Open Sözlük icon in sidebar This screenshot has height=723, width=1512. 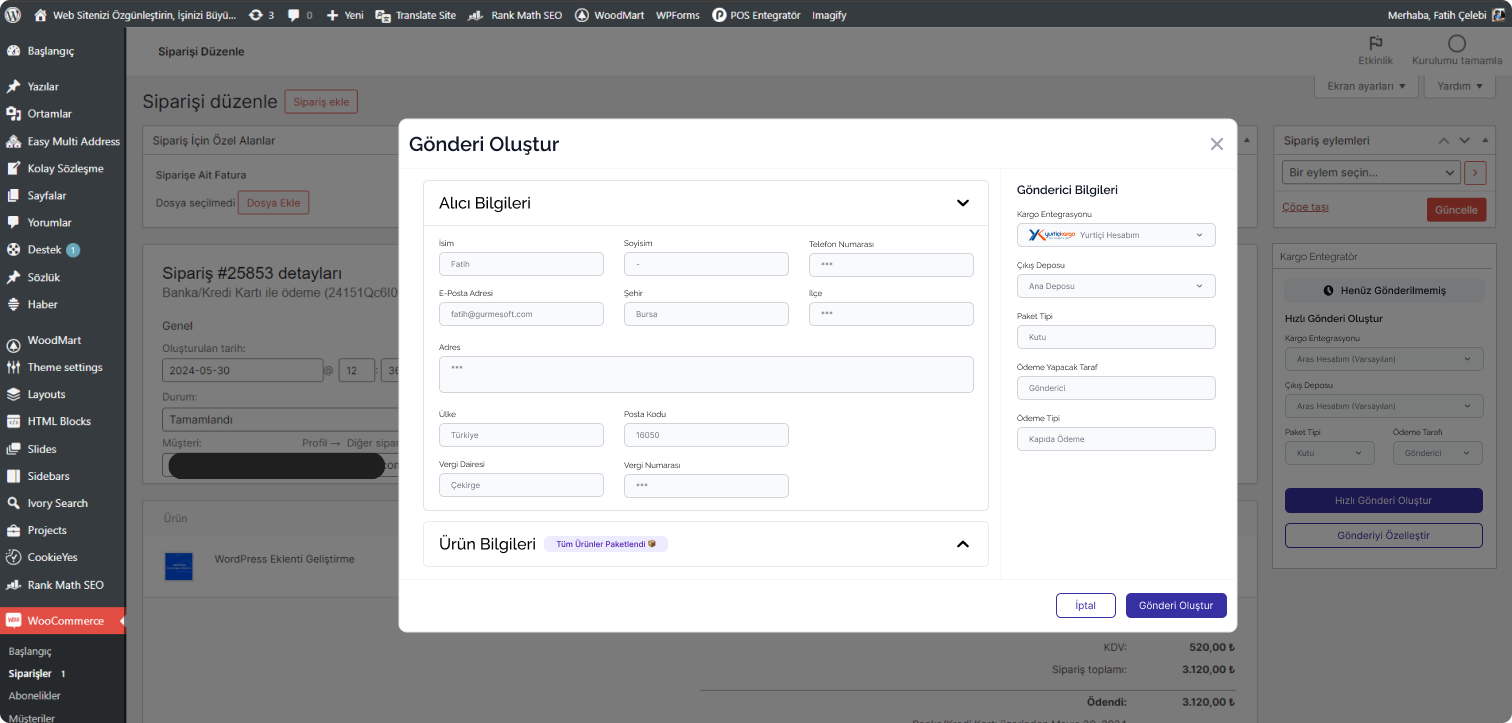(14, 277)
